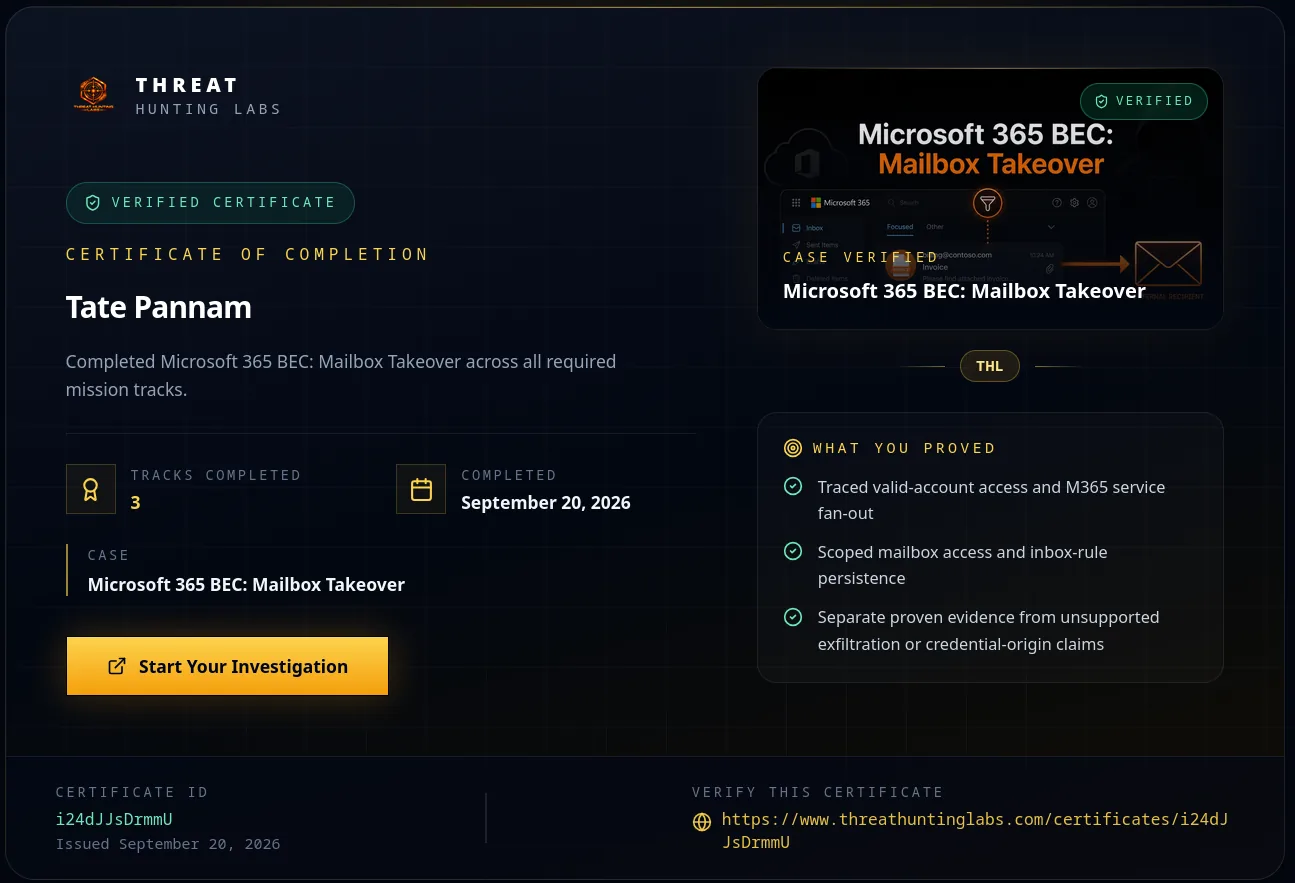The image size is (1295, 883).
Task: Click the checkmark icon beside Scoped mailbox access
Action: pos(793,552)
